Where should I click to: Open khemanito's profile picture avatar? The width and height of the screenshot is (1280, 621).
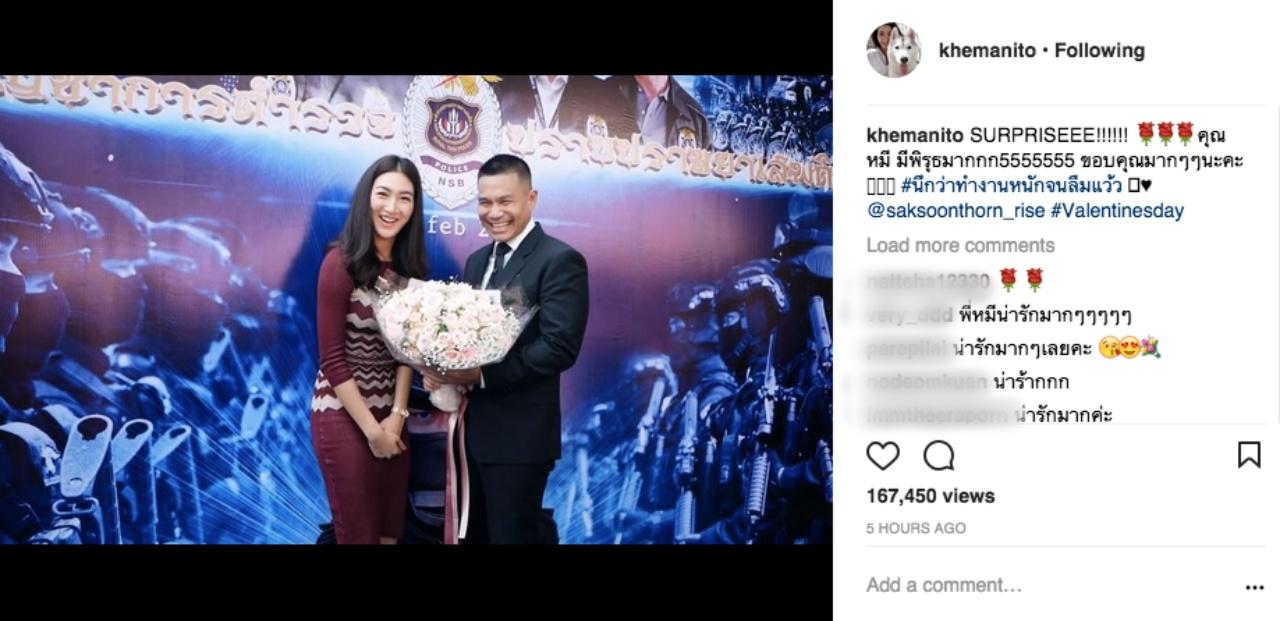[894, 50]
